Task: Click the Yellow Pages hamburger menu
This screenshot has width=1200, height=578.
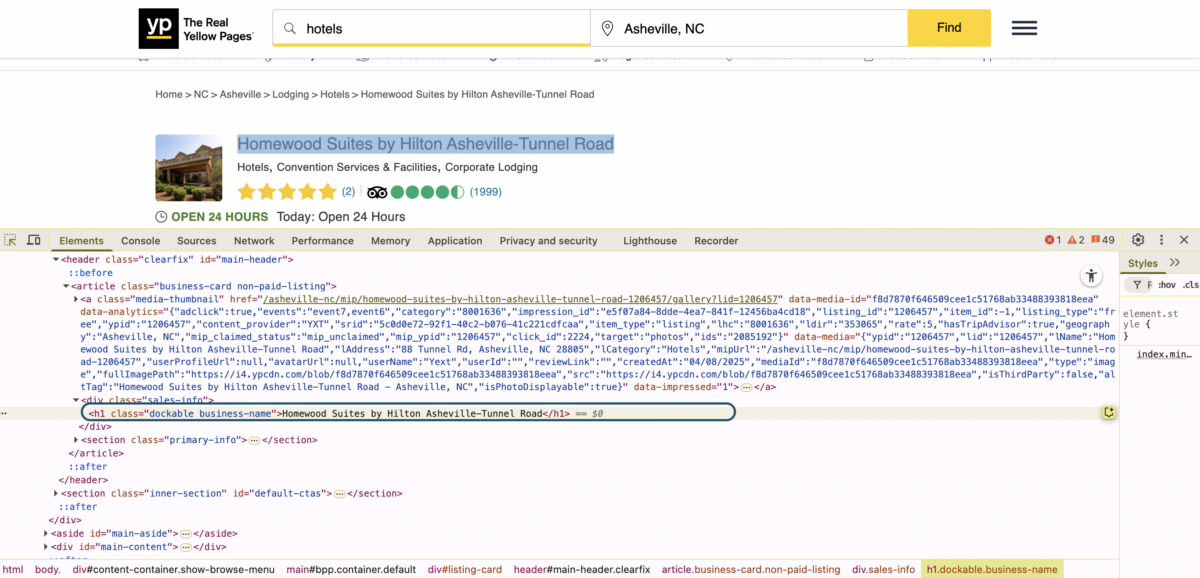Action: click(x=1024, y=28)
